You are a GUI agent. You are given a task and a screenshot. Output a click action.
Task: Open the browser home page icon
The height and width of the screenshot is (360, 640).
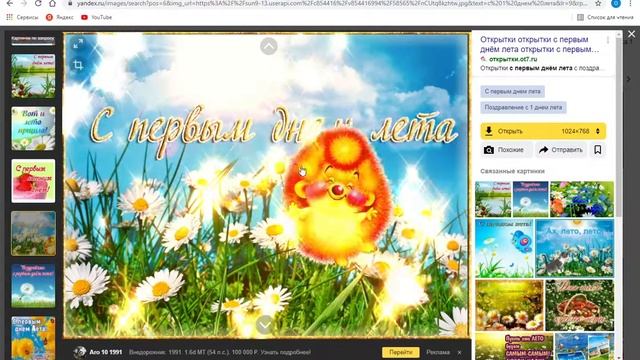click(52, 3)
